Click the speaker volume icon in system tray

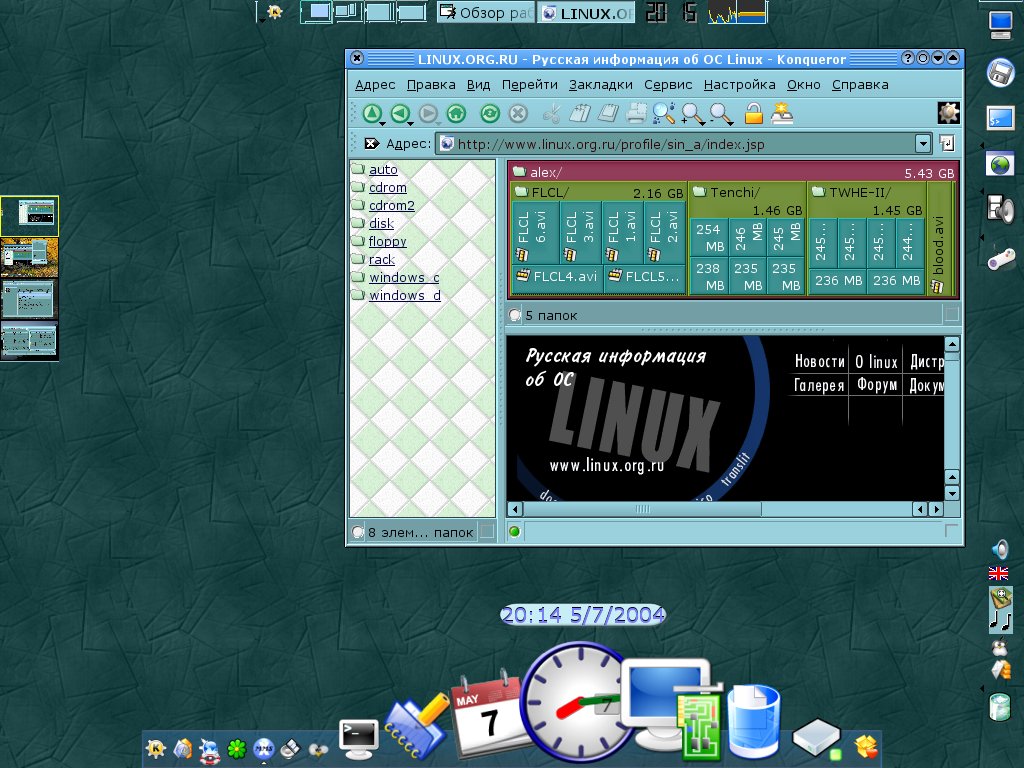point(999,549)
